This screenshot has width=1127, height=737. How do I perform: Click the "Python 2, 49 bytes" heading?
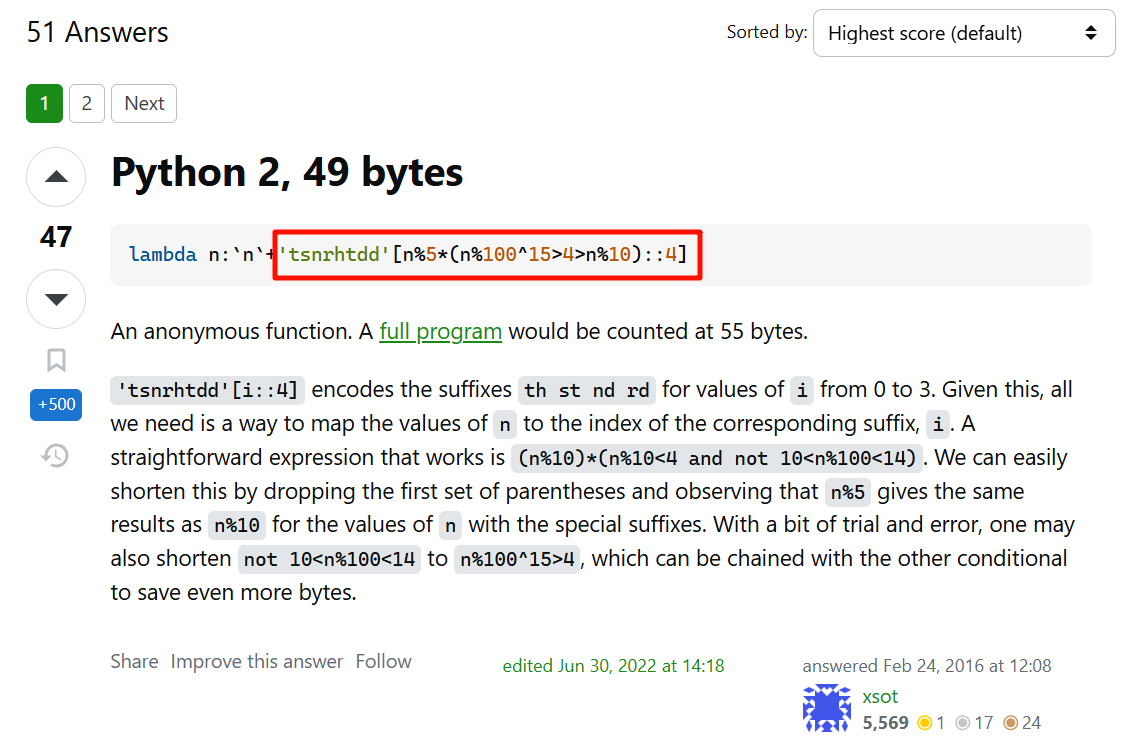(287, 173)
